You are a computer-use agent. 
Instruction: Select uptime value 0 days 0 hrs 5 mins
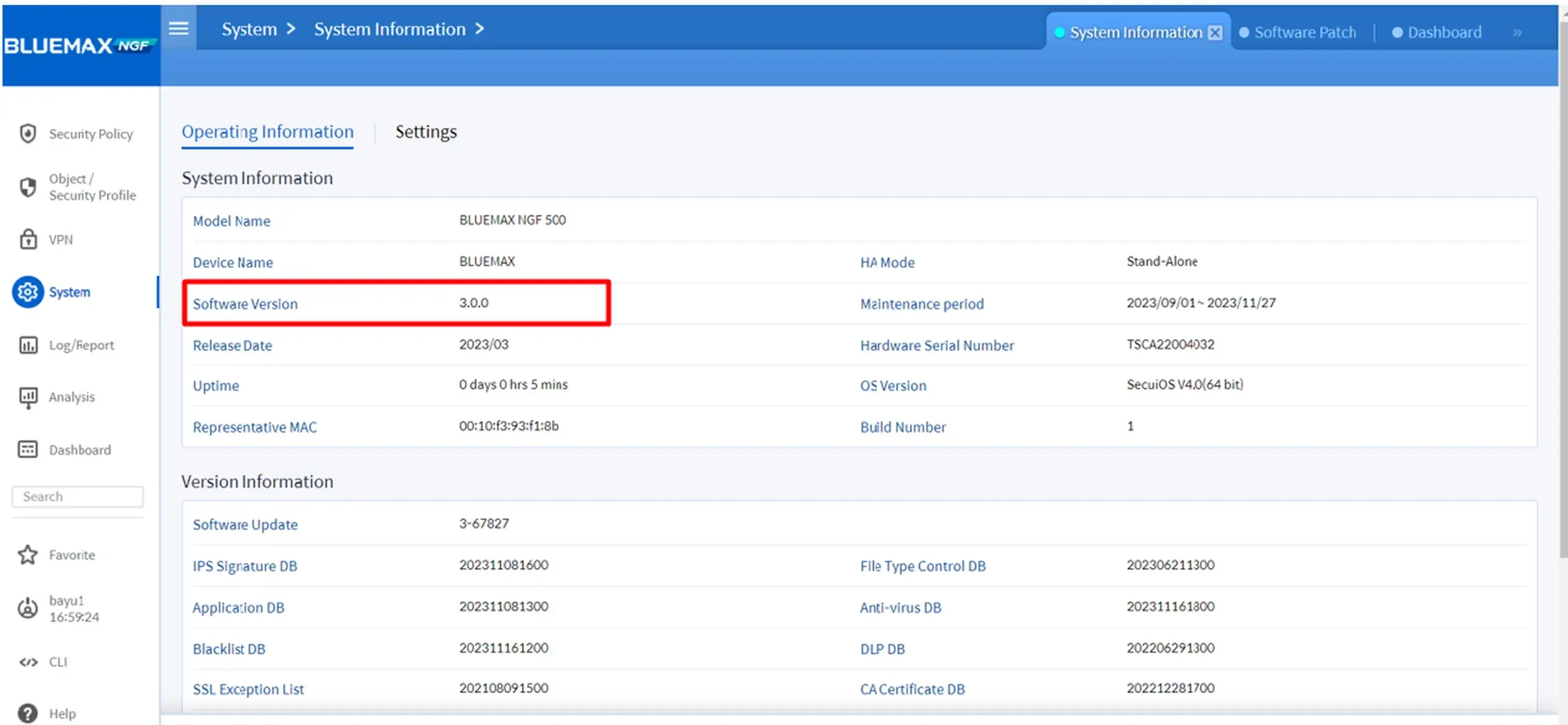pyautogui.click(x=513, y=384)
